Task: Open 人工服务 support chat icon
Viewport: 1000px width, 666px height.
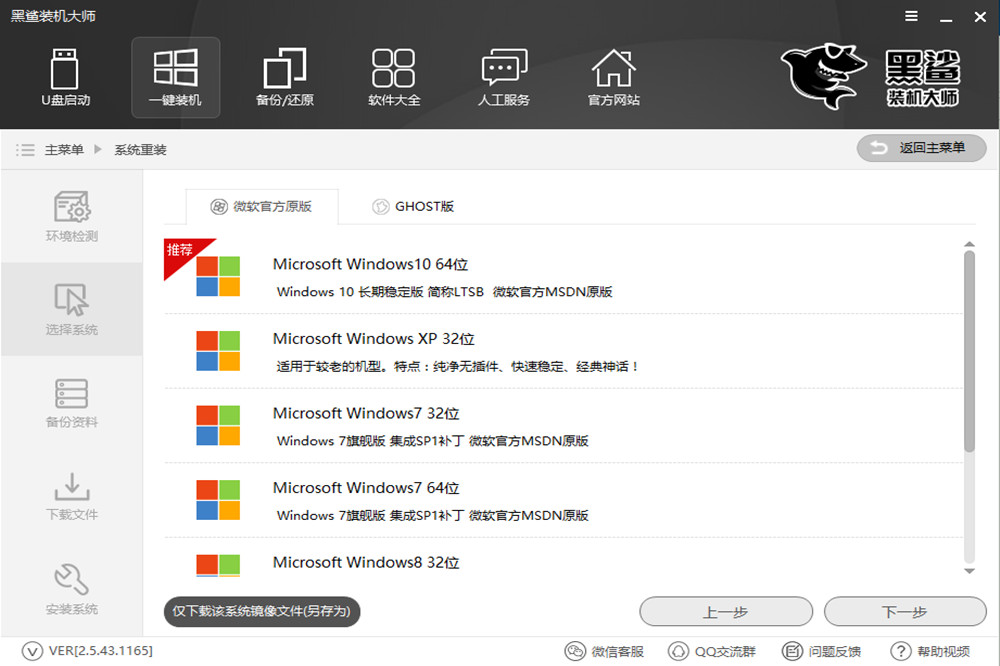Action: 504,77
